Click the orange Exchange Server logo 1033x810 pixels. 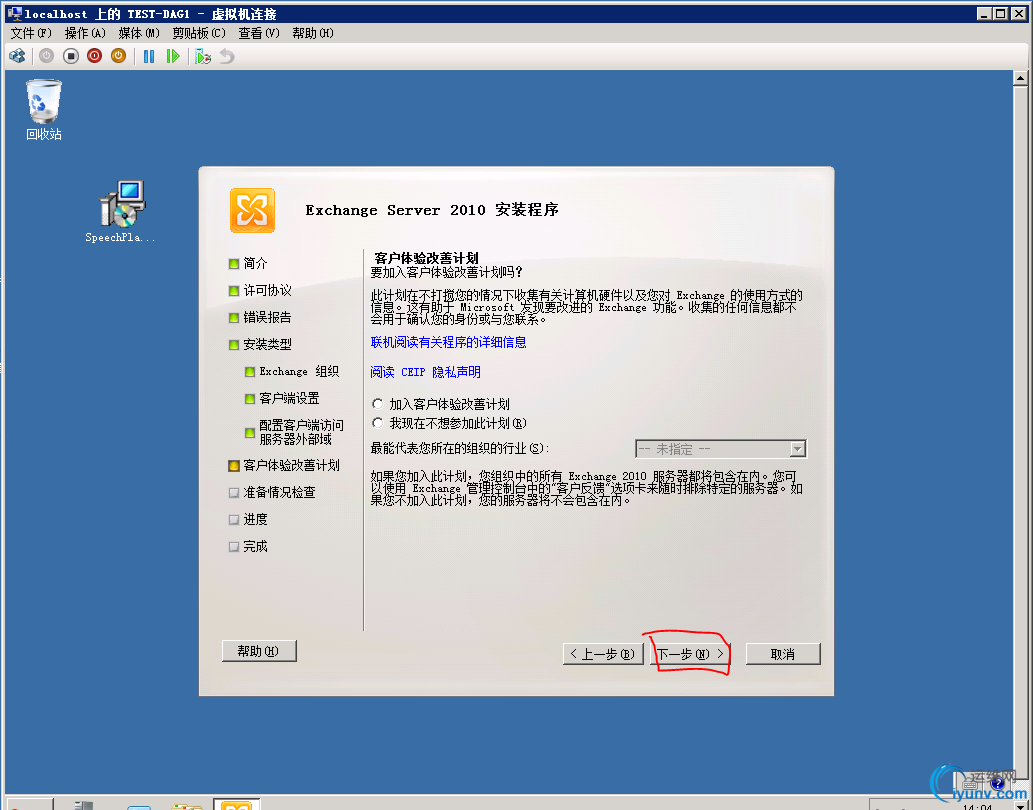[x=252, y=211]
